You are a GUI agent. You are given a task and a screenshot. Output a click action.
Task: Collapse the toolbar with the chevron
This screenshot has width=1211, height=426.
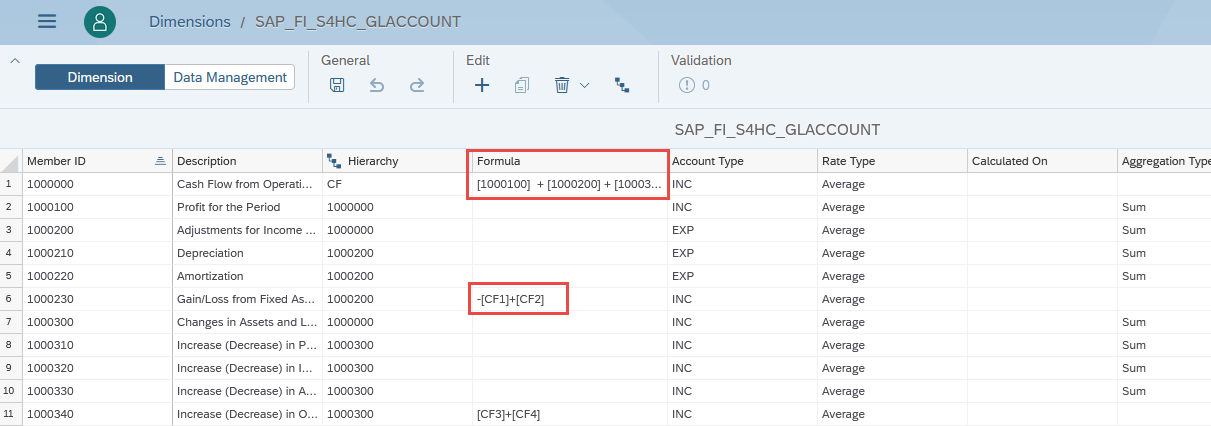pos(15,61)
